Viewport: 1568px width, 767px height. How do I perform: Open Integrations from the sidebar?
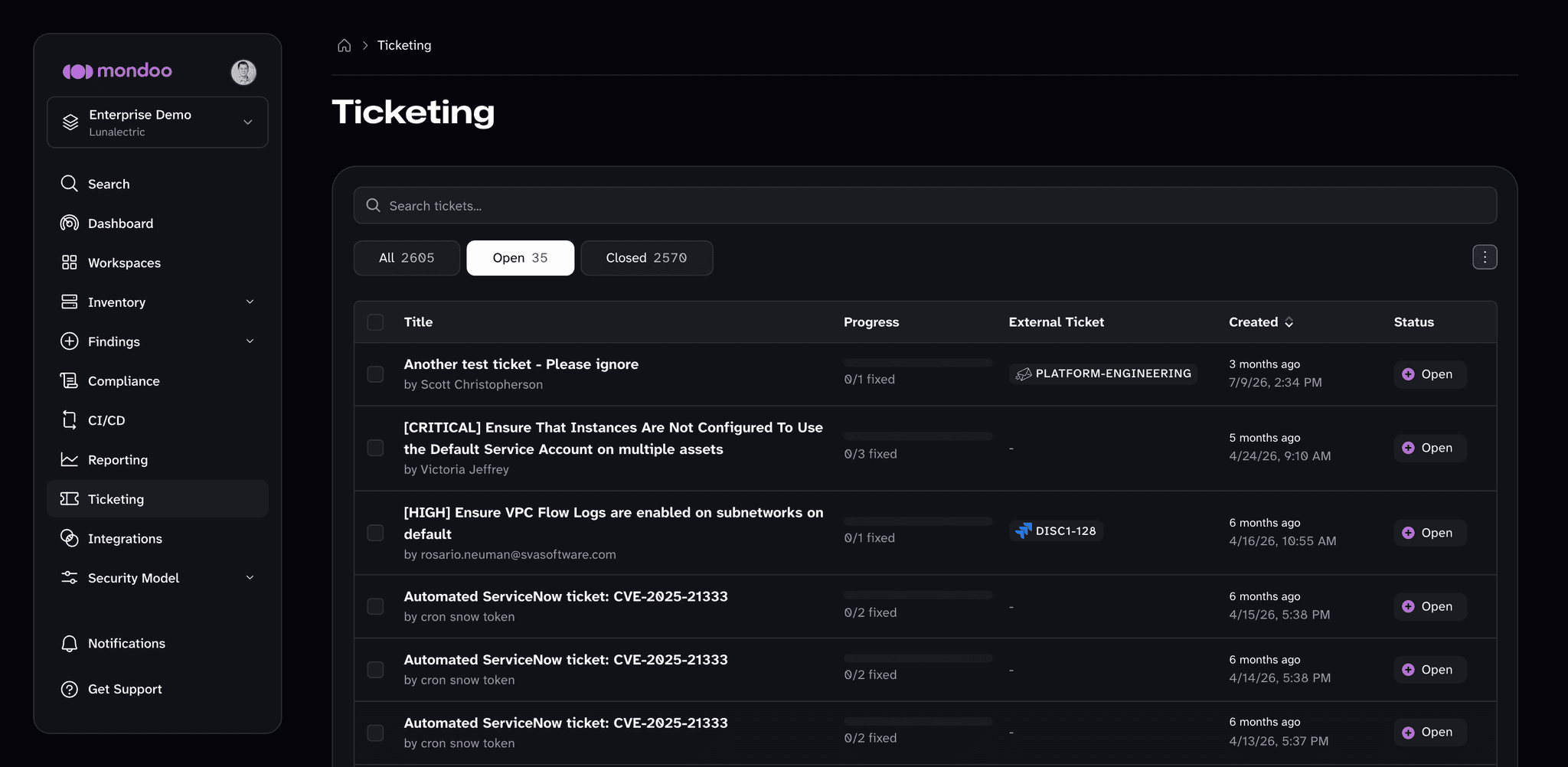click(158, 538)
